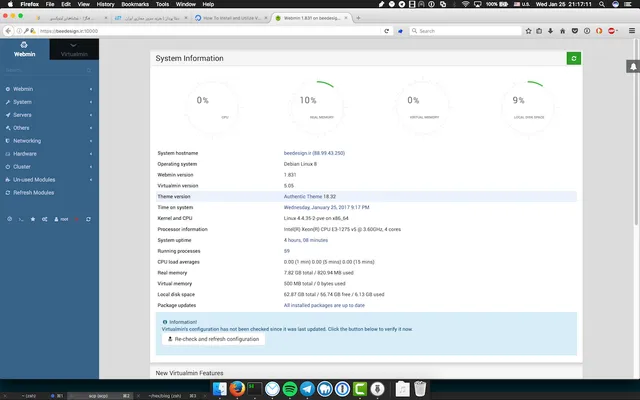This screenshot has height=400, width=640.
Task: Open the beedesign.ir hostname link
Action: [x=314, y=153]
